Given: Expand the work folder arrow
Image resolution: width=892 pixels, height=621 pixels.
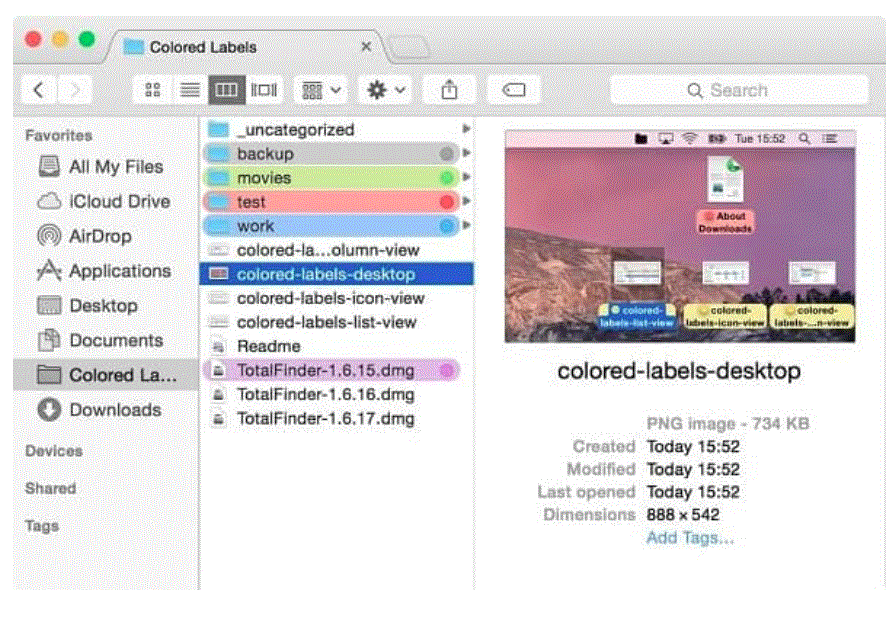Looking at the screenshot, I should click(466, 225).
